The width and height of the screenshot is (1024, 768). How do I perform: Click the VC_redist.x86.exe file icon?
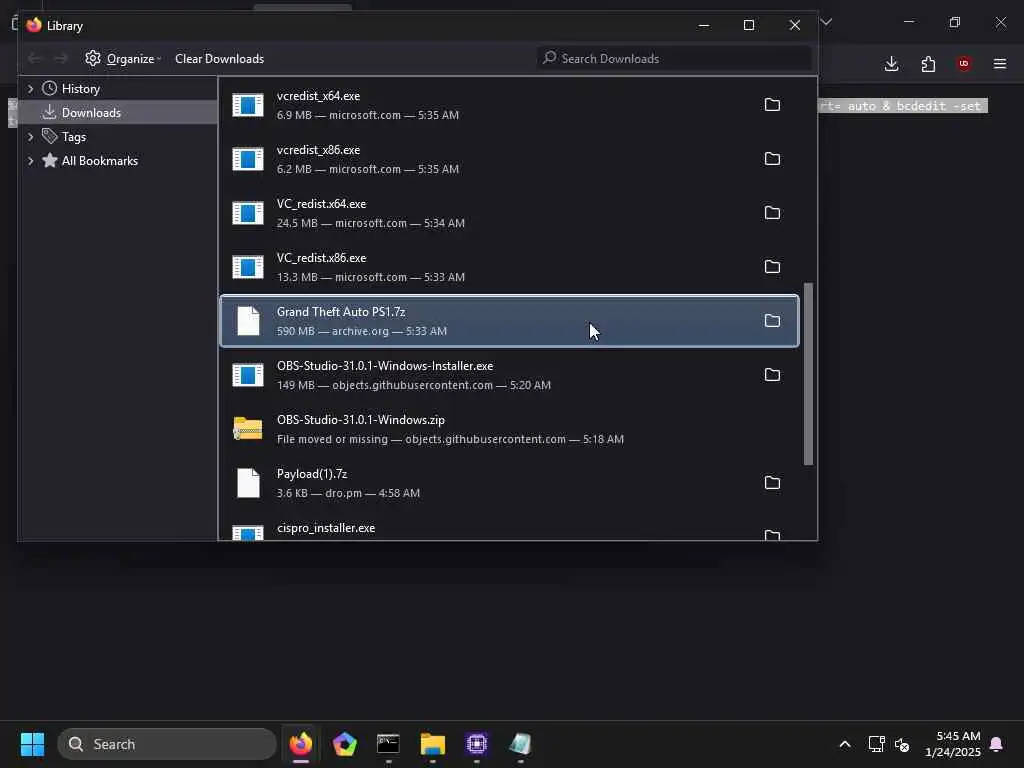[x=248, y=267]
